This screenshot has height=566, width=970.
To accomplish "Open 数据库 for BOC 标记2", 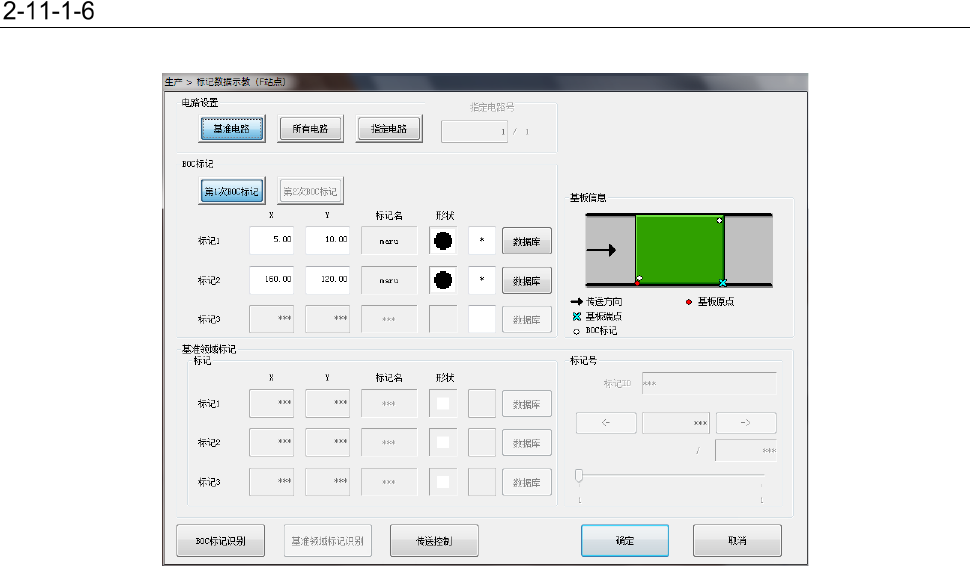I will click(x=526, y=280).
